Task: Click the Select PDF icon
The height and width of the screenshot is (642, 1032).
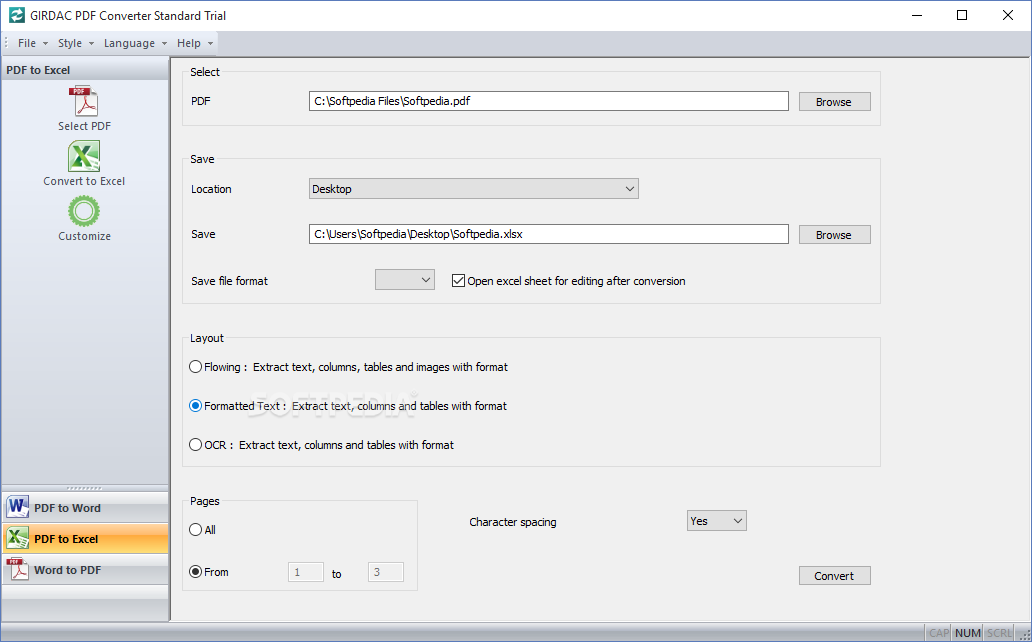Action: point(84,101)
